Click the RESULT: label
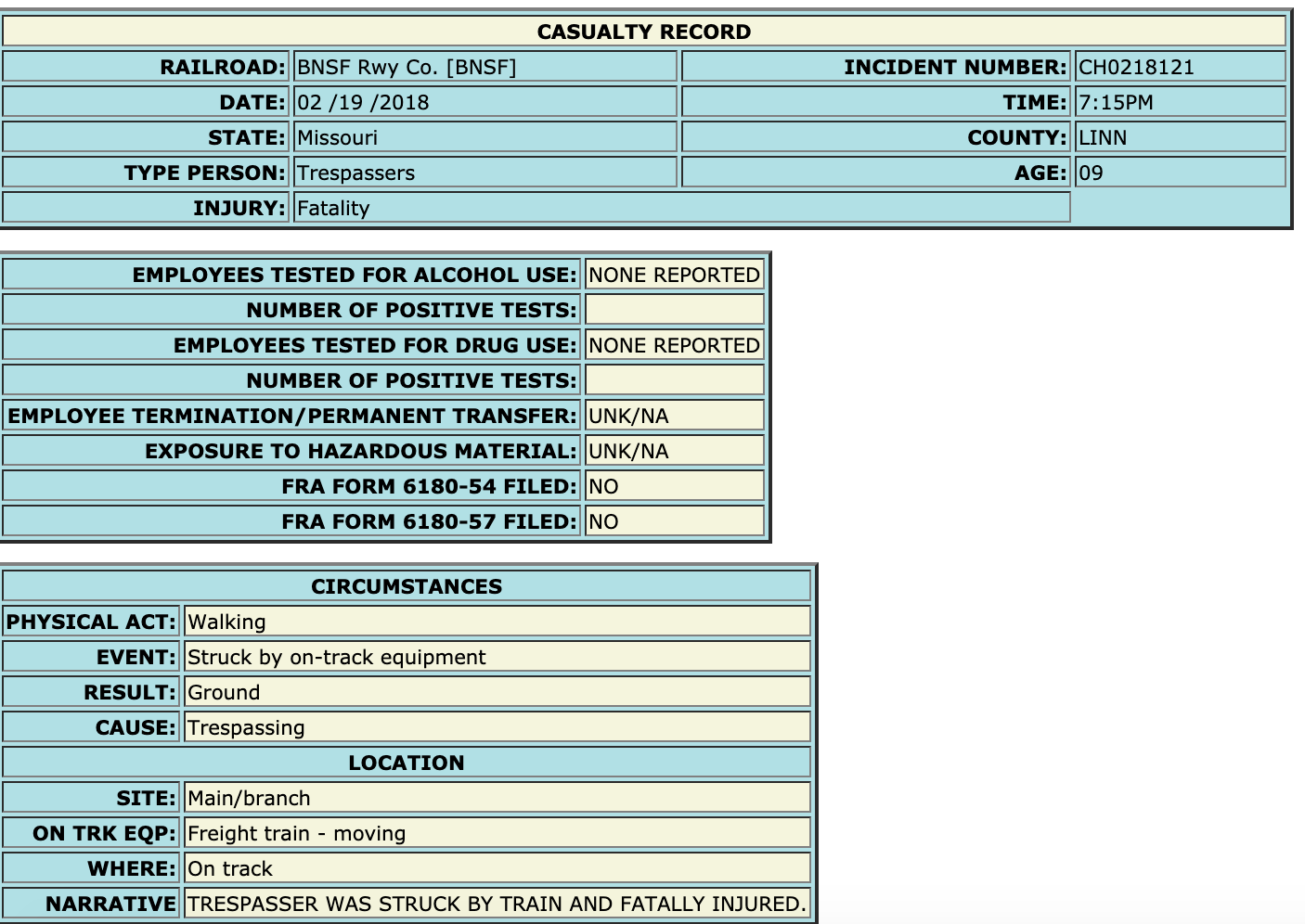 click(130, 692)
